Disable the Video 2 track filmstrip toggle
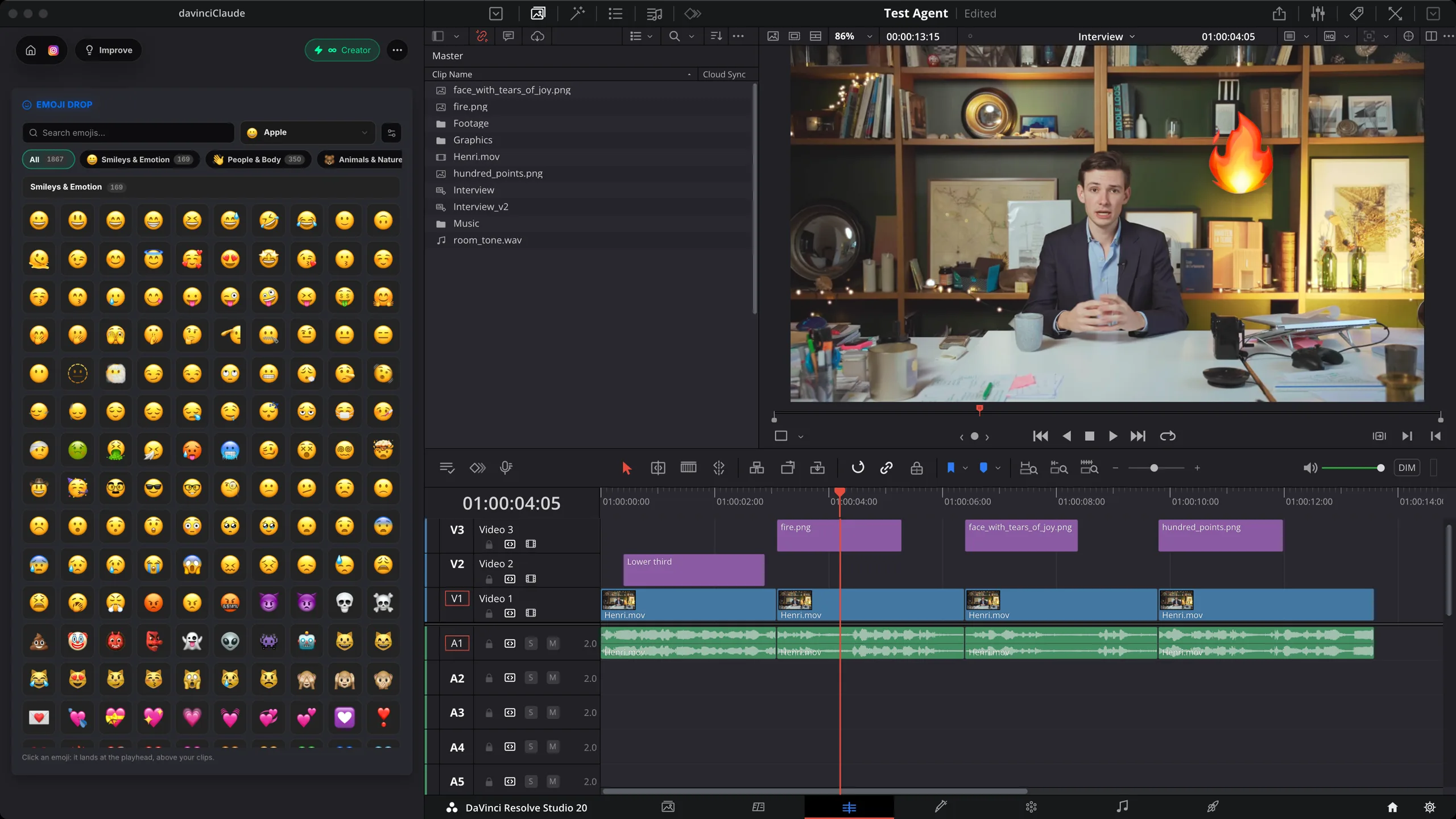The image size is (1456, 819). tap(531, 578)
